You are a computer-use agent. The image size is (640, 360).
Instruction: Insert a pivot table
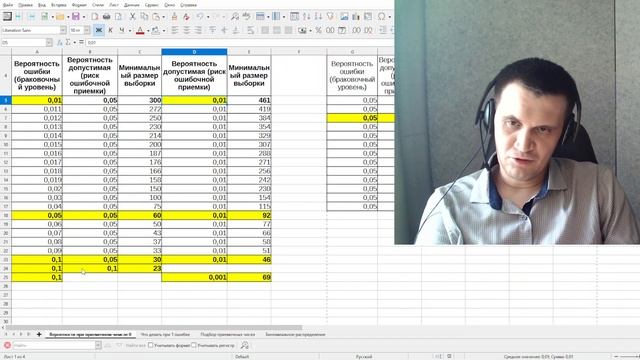pyautogui.click(x=368, y=17)
